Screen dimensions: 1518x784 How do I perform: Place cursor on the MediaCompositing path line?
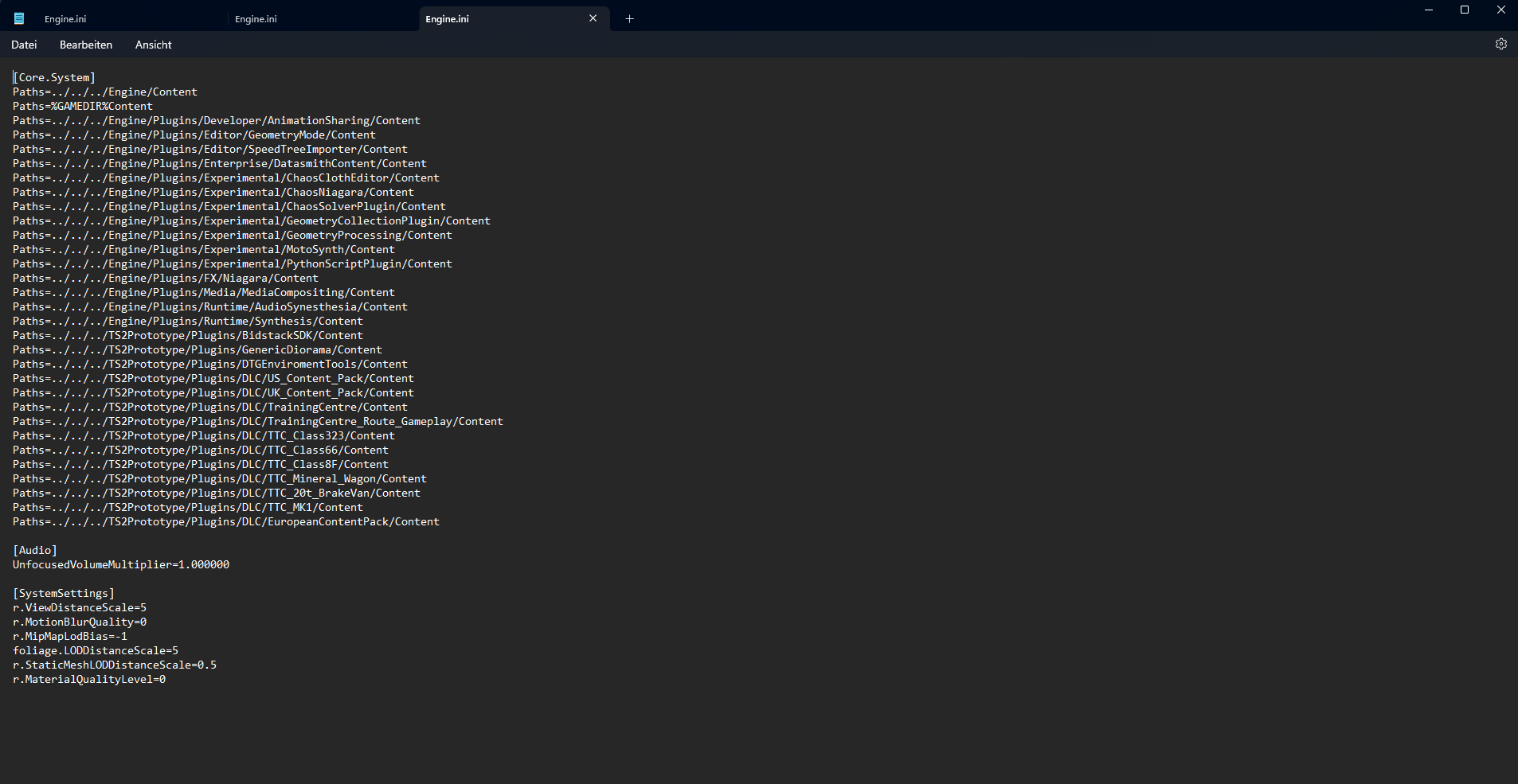(x=204, y=292)
